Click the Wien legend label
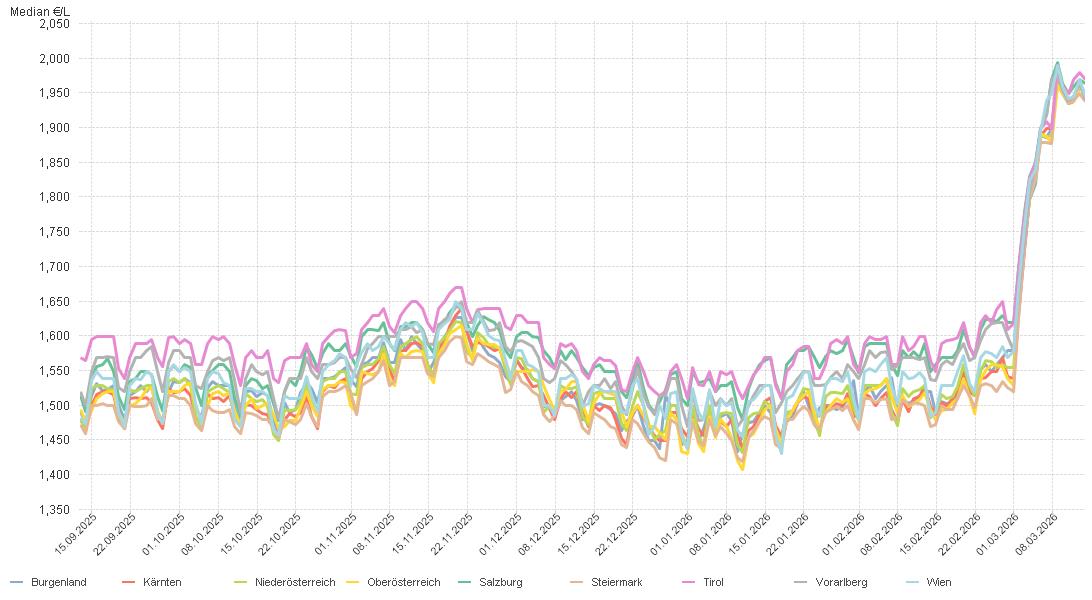The image size is (1092, 600). [938, 582]
